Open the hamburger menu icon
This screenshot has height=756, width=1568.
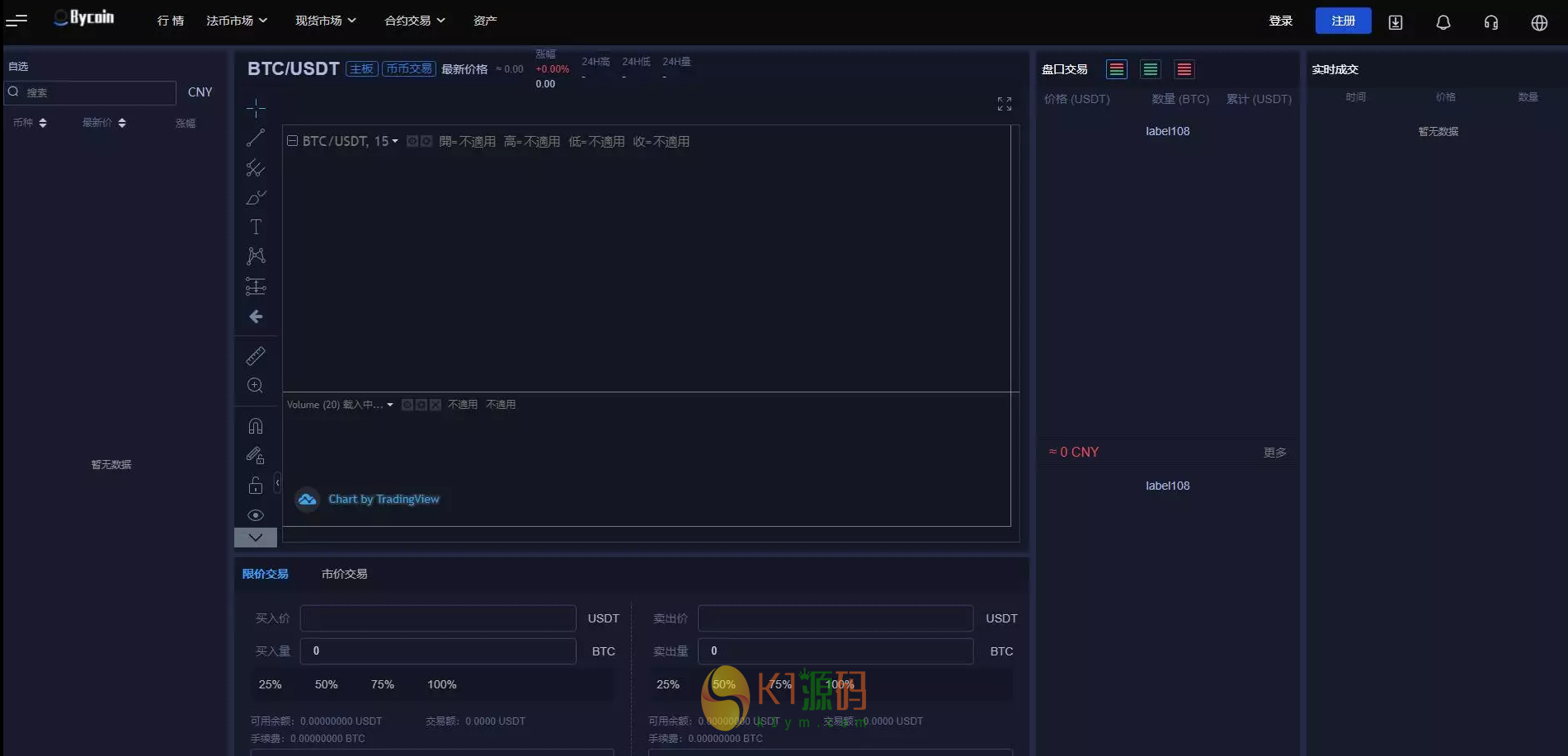(16, 21)
